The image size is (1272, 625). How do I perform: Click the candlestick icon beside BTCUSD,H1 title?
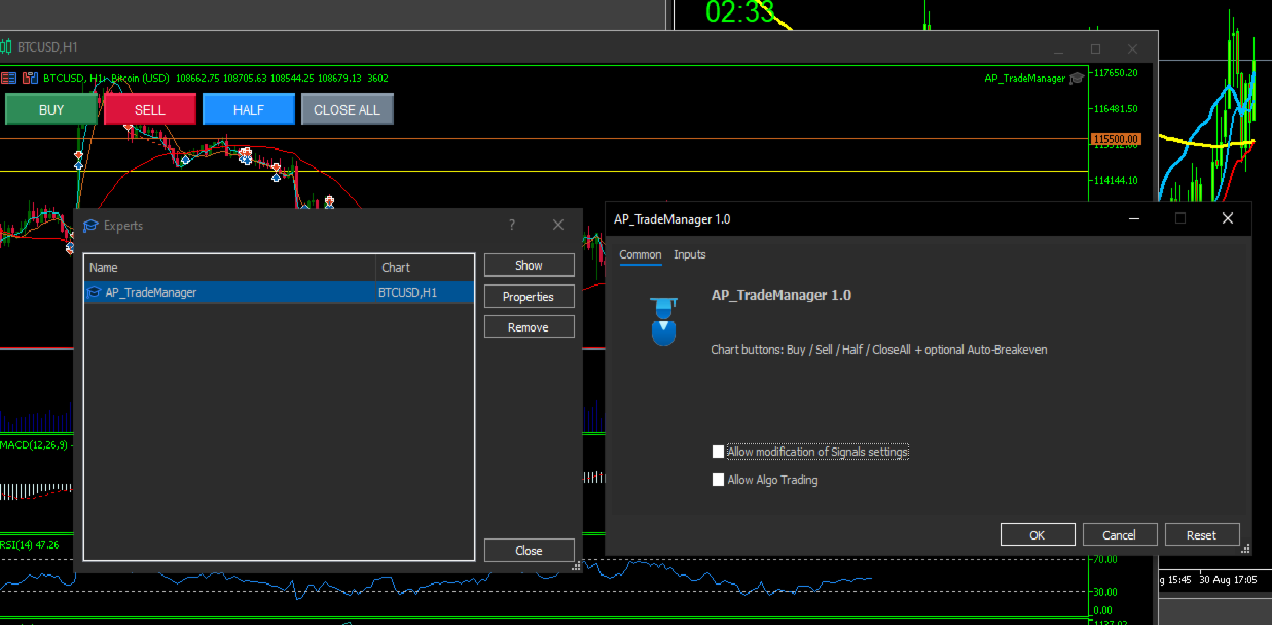click(7, 47)
